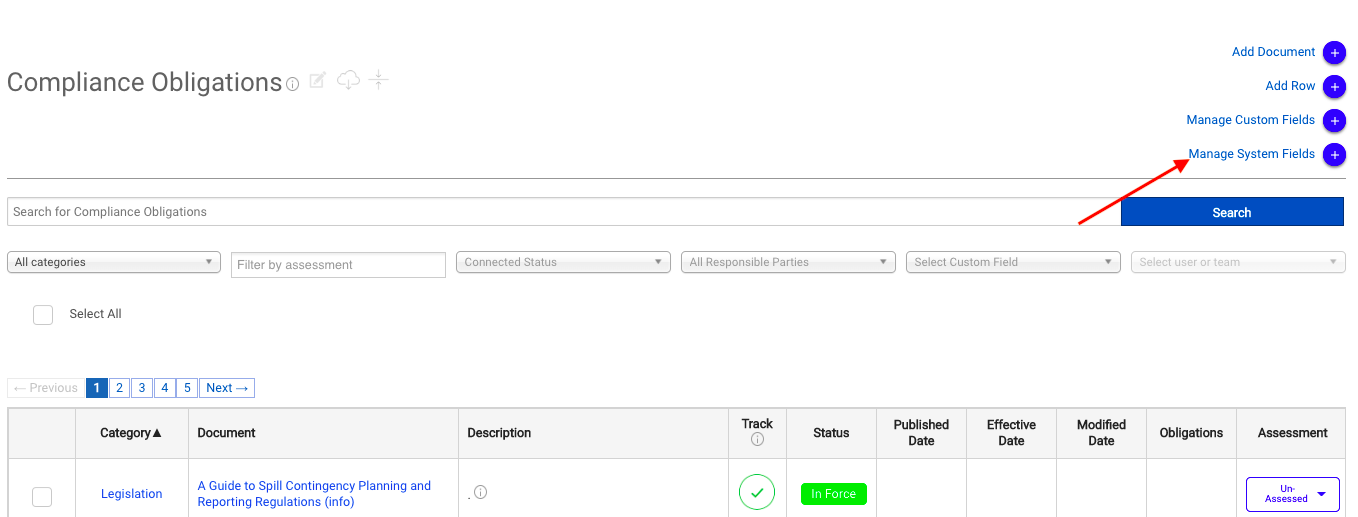Click plus circle beside Manage Custom Fields
The width and height of the screenshot is (1358, 517).
(1334, 121)
